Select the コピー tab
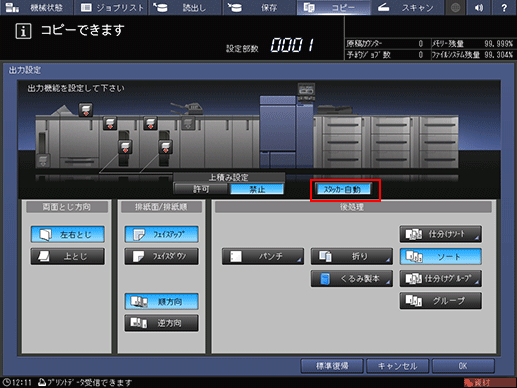 tap(333, 7)
